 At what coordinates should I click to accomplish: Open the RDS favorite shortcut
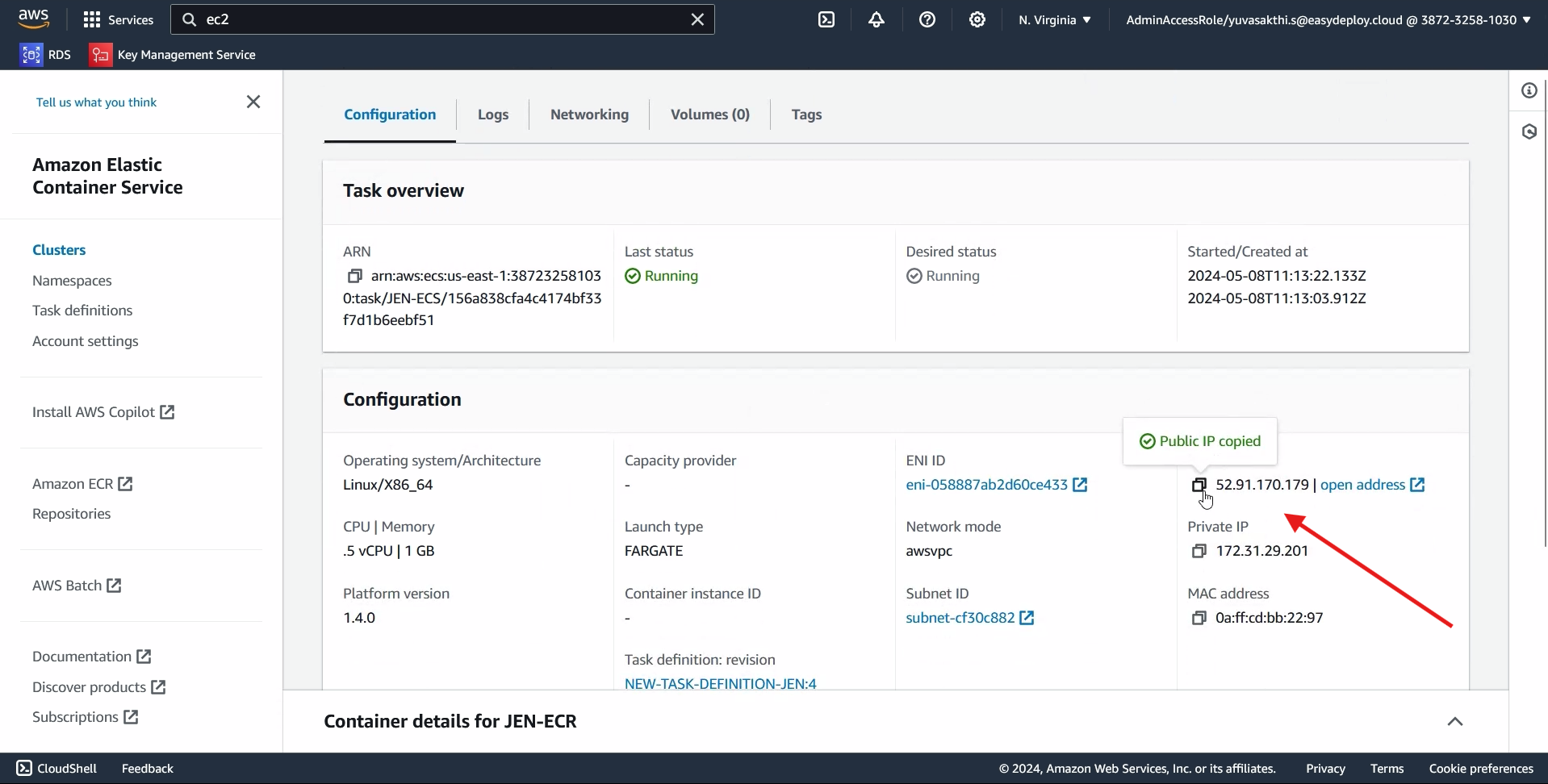click(x=45, y=54)
